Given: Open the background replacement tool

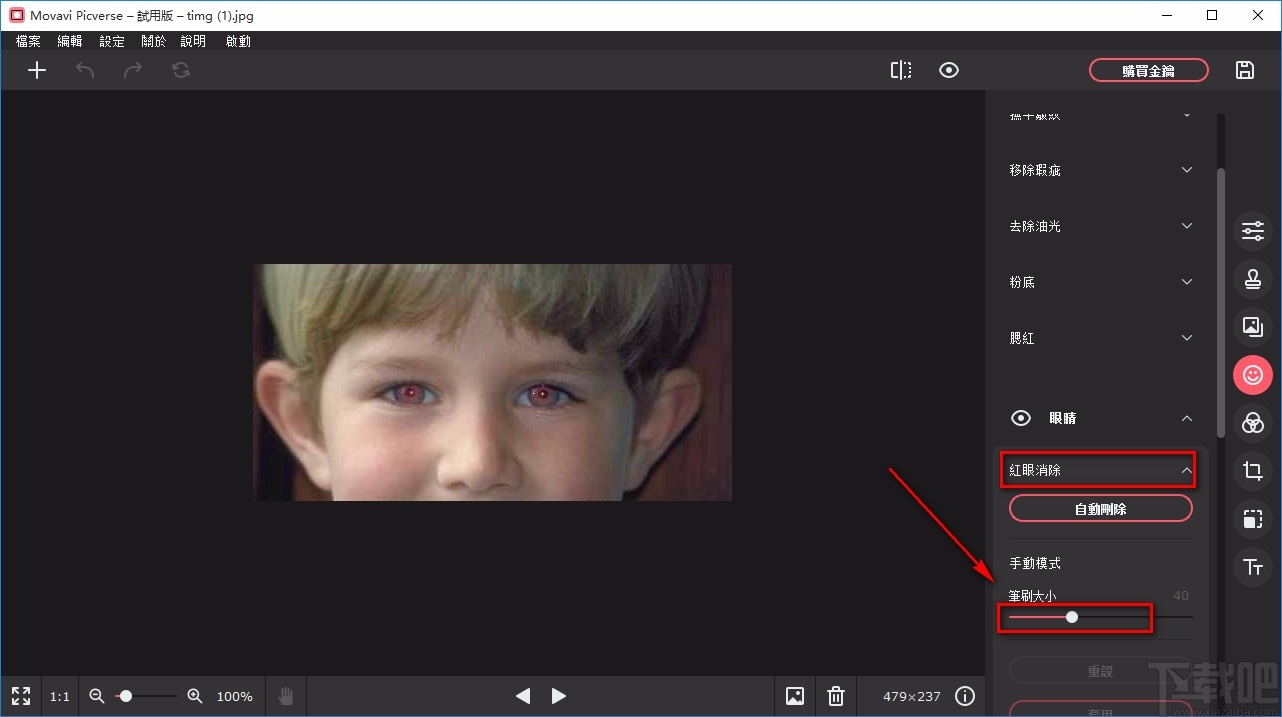Looking at the screenshot, I should [x=1253, y=326].
